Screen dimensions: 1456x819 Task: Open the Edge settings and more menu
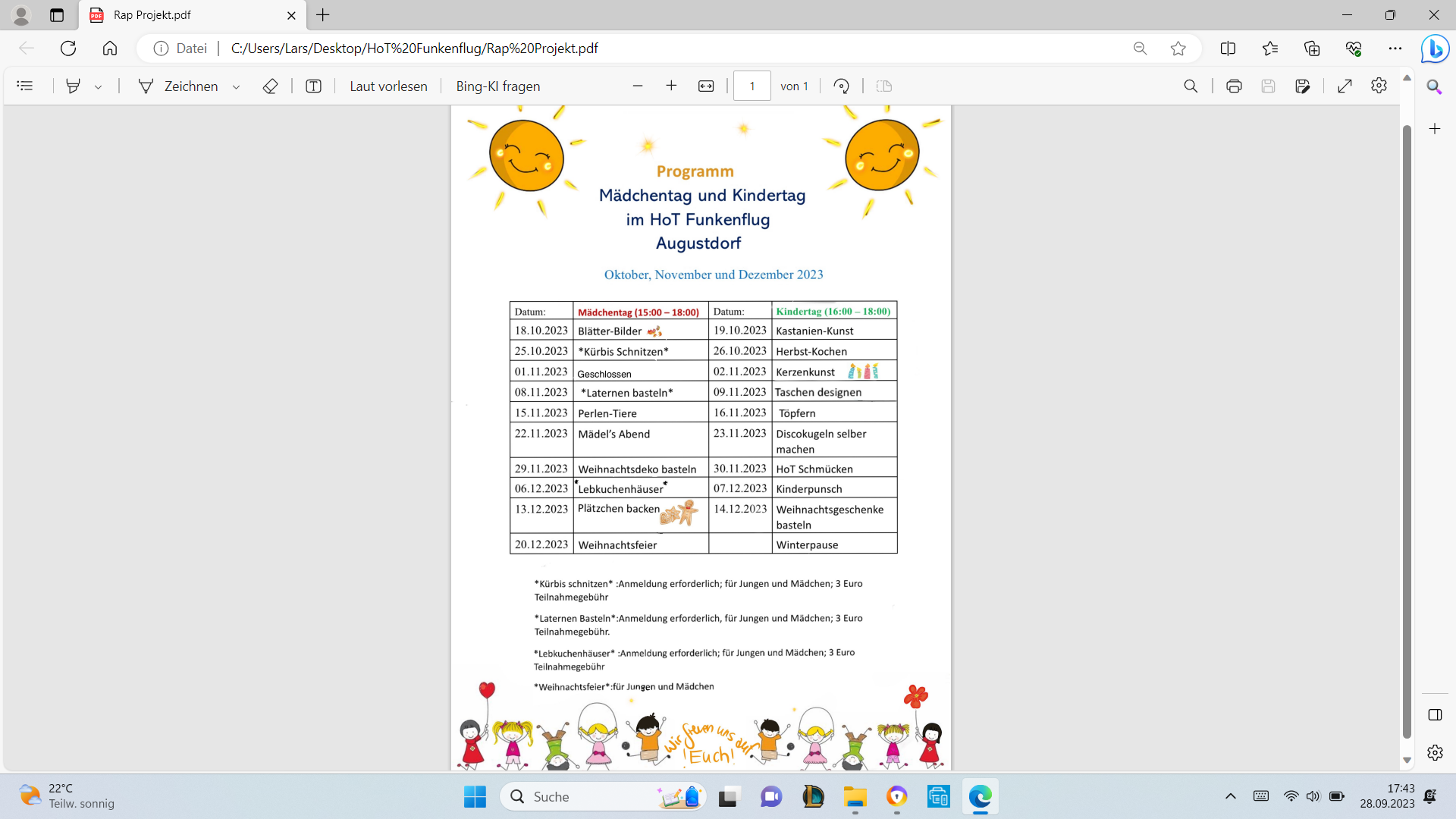(1395, 49)
